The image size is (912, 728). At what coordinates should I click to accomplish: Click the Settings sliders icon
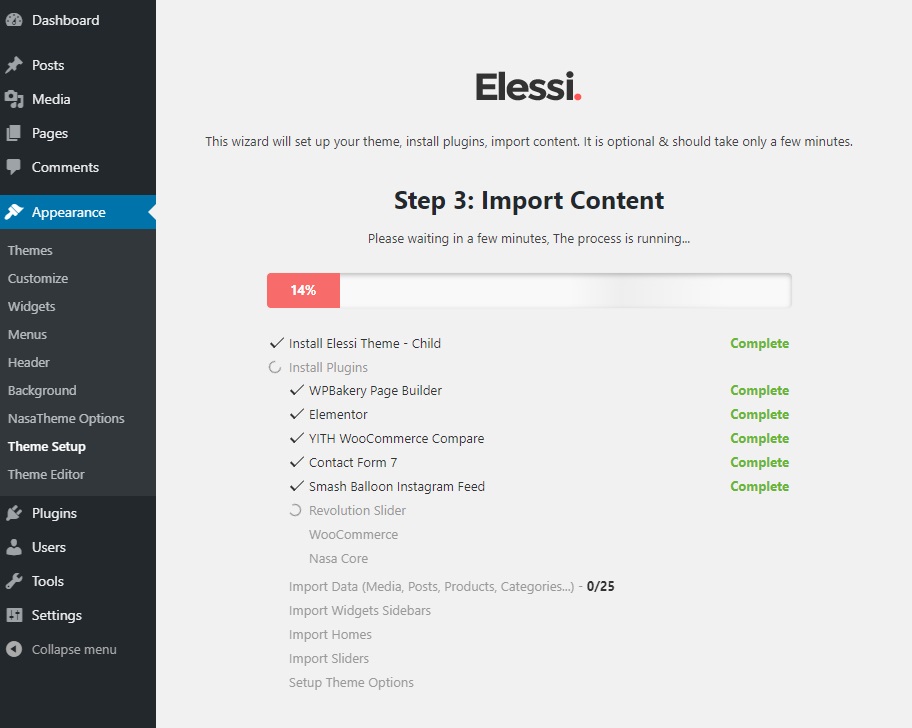tap(14, 615)
